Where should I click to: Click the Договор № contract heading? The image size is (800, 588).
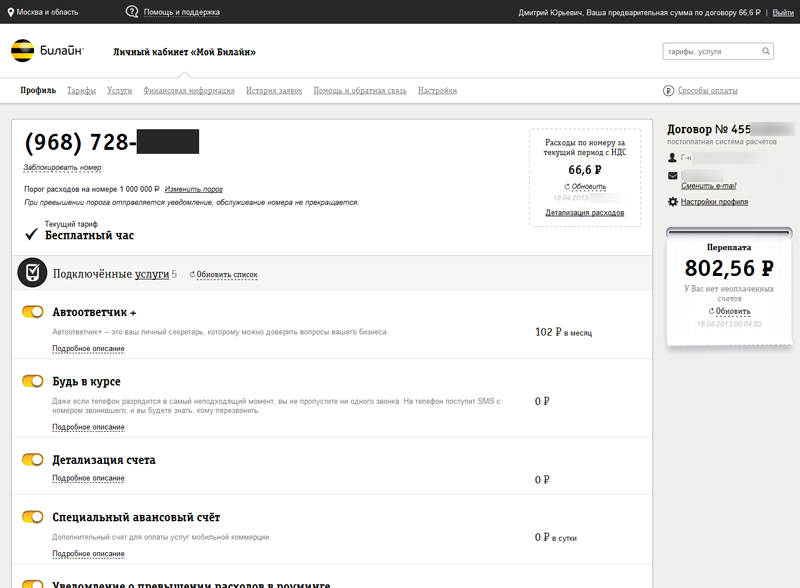[709, 129]
